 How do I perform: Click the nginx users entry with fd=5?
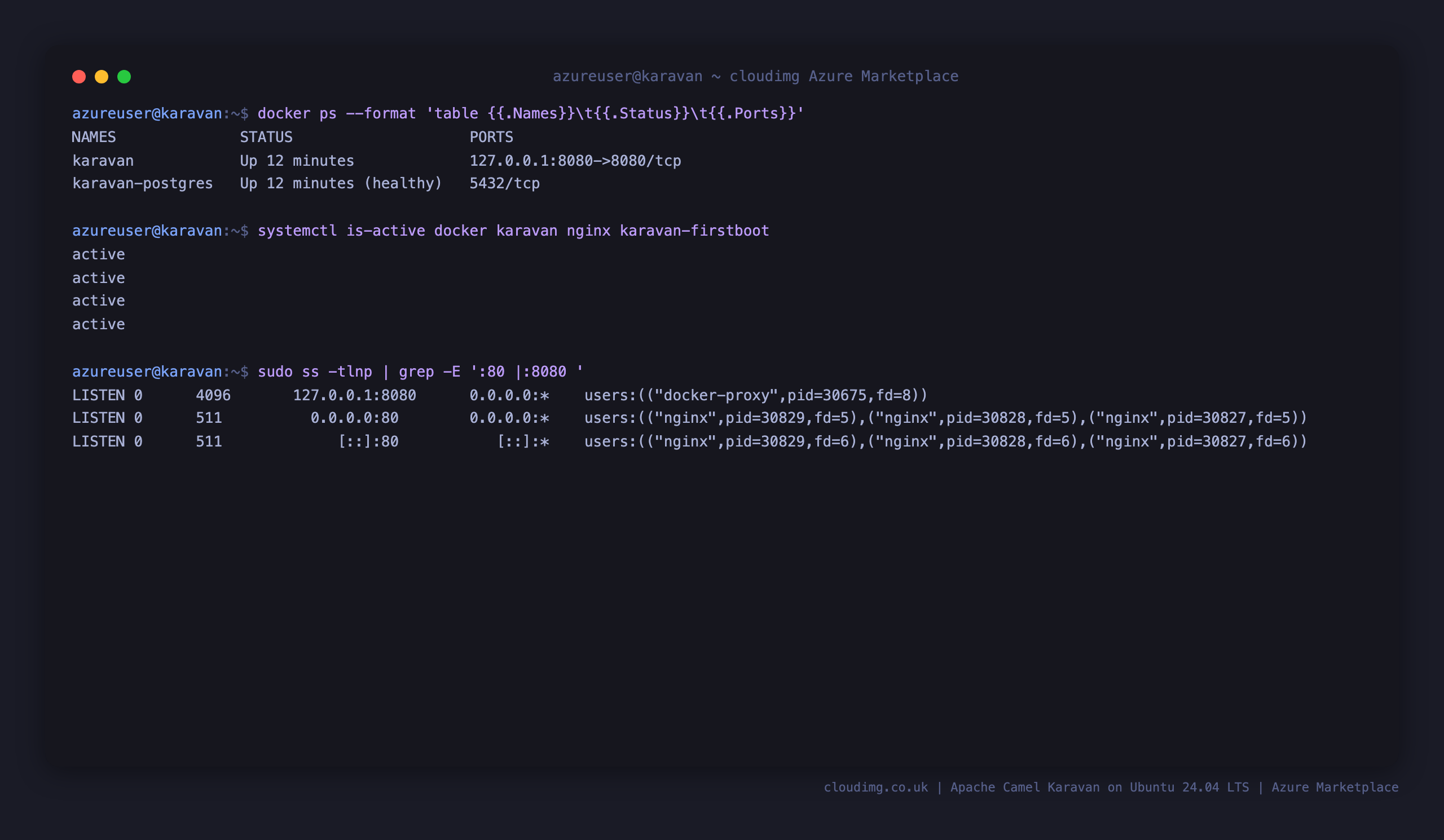click(945, 418)
